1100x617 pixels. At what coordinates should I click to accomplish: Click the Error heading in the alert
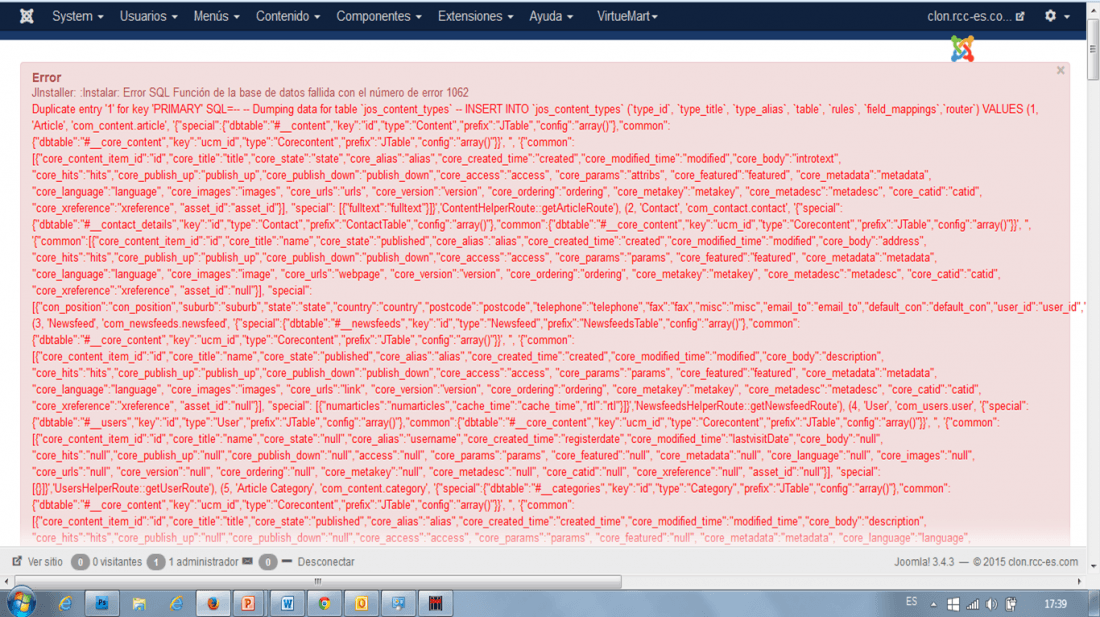46,78
